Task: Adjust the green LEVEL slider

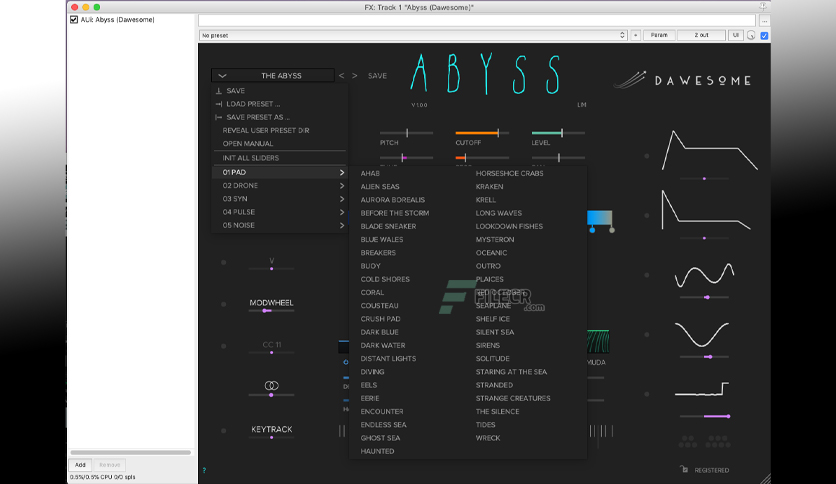Action: 558,133
